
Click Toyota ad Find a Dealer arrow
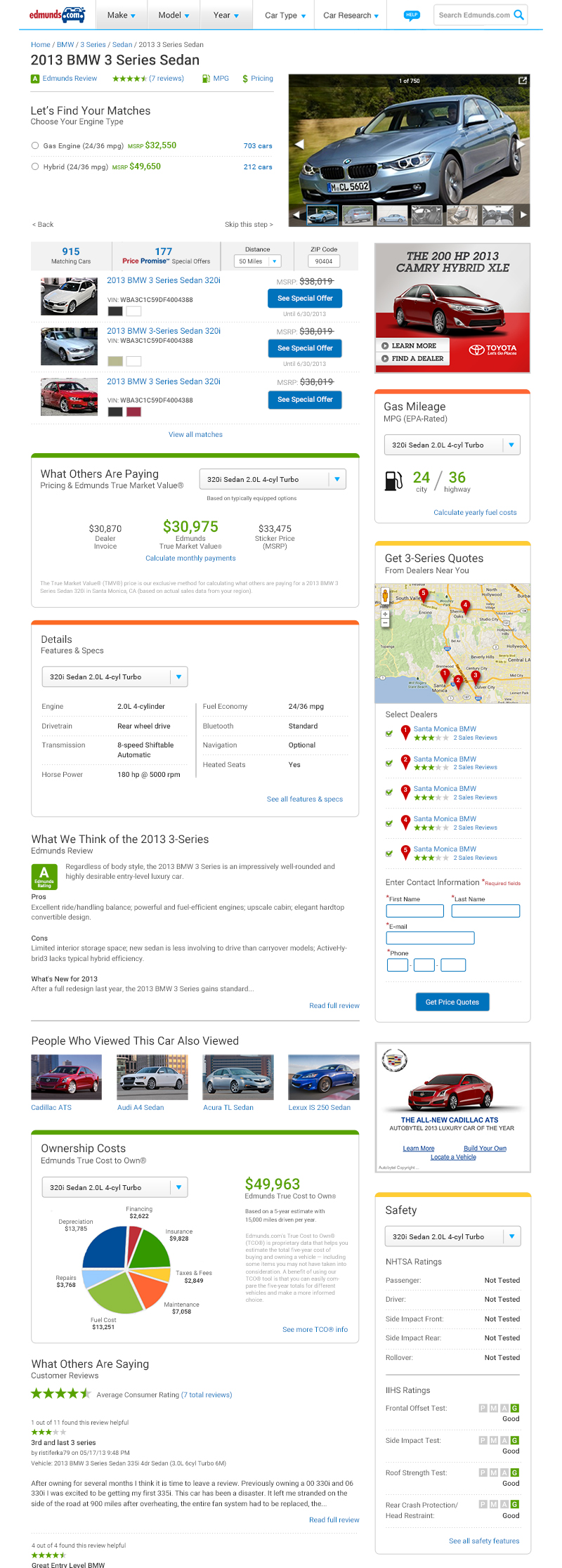coord(385,358)
